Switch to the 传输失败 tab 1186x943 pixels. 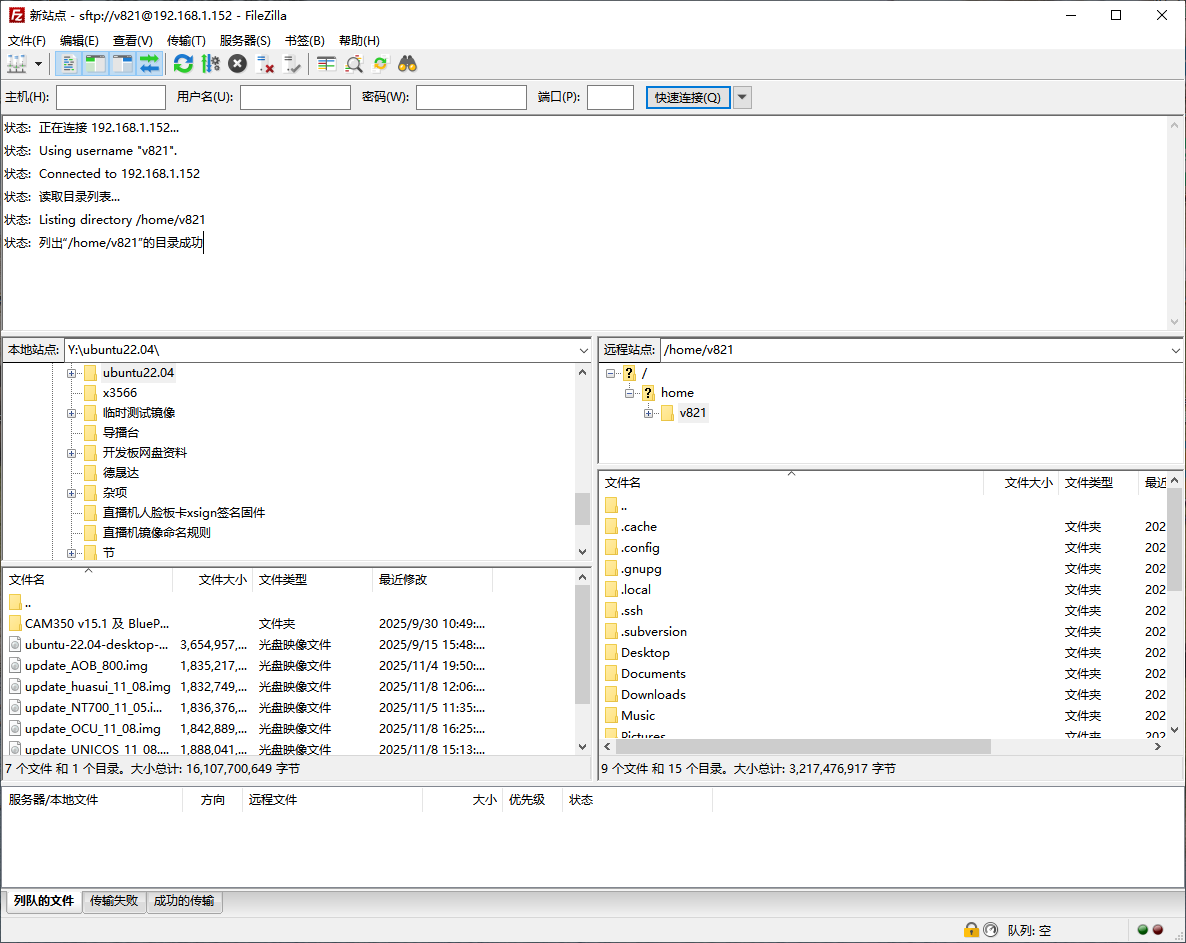(x=114, y=901)
